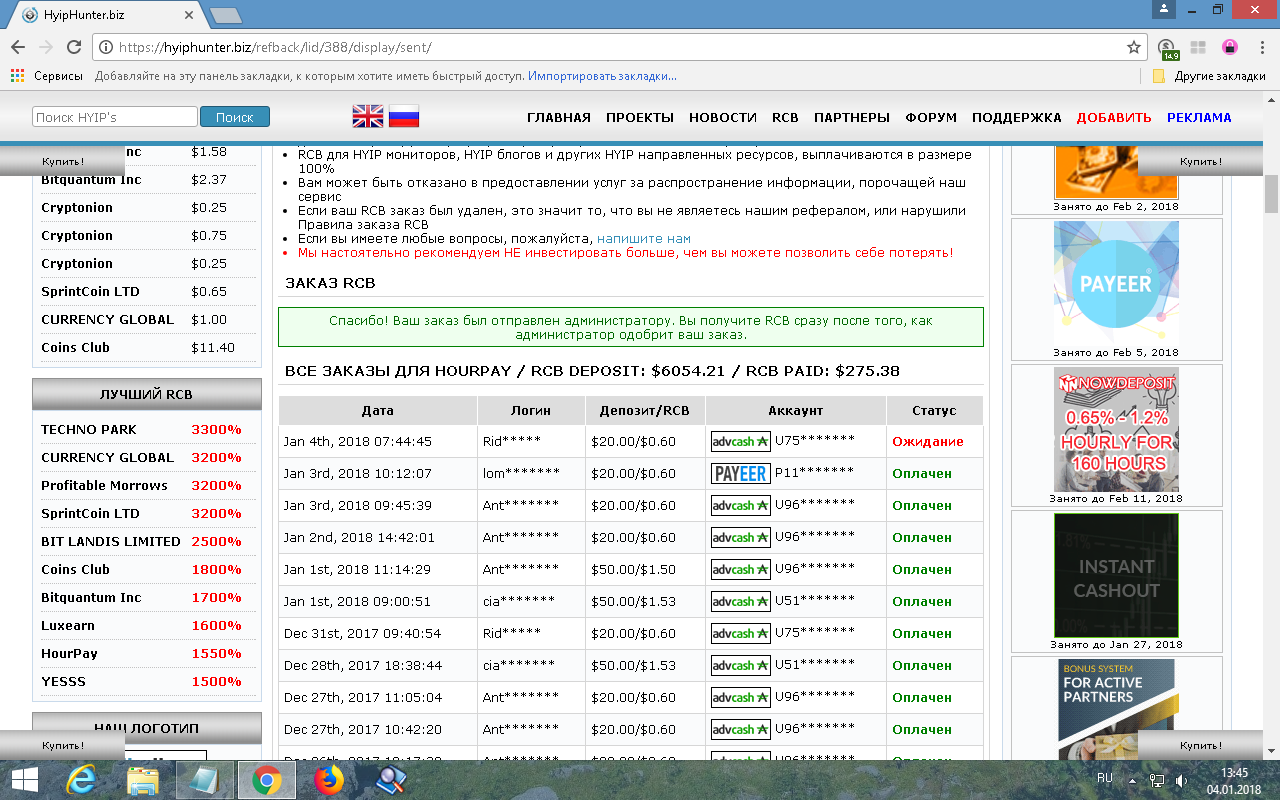Switch site language with the UK flag
The image size is (1280, 800).
(x=367, y=117)
